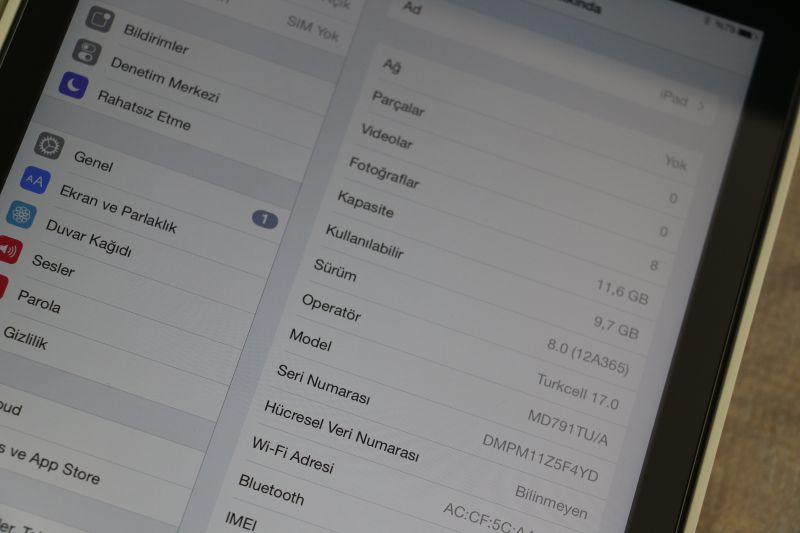Tap the Kapasite row label
The height and width of the screenshot is (533, 800).
(365, 204)
